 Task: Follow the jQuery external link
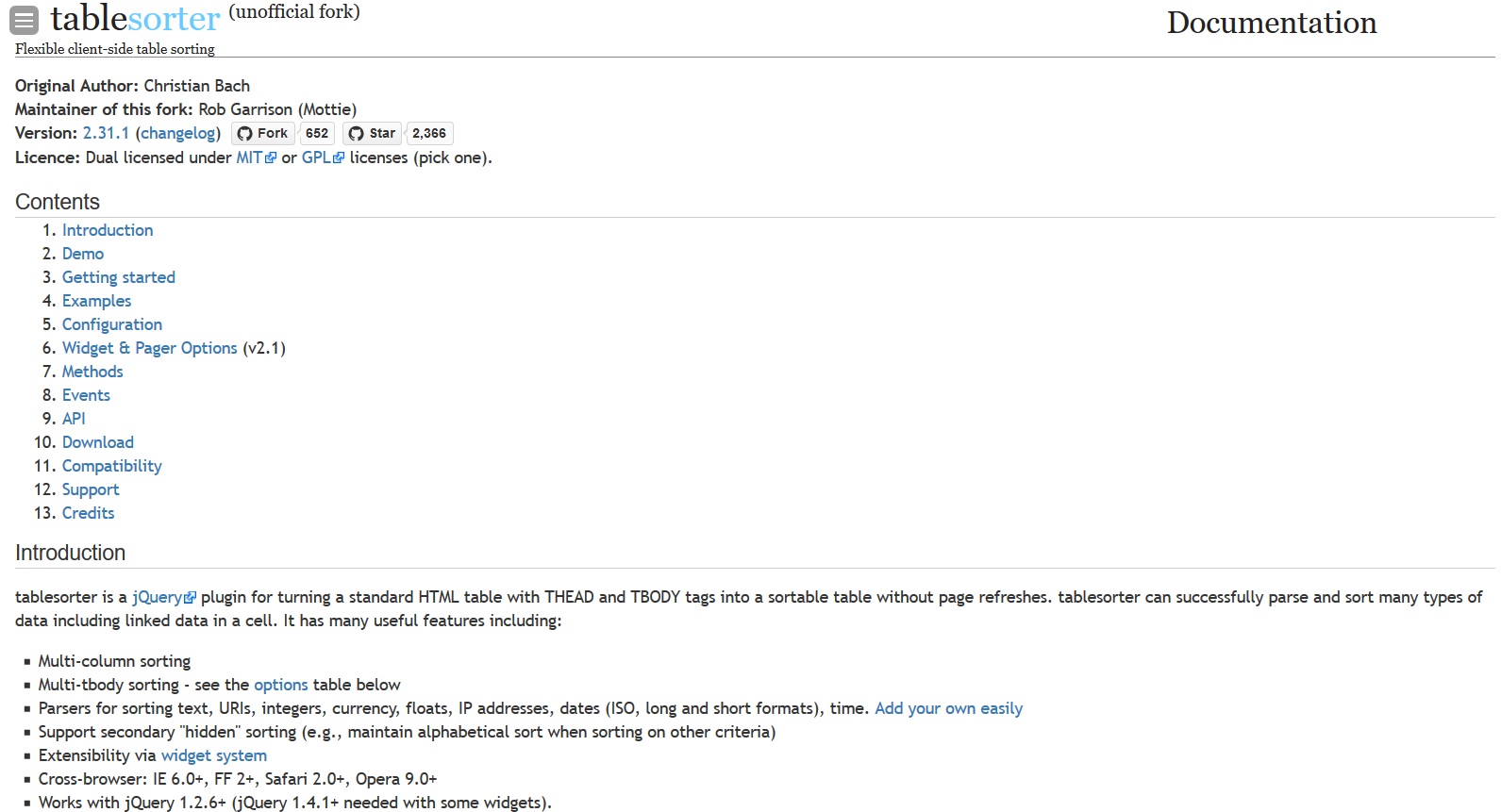pos(164,597)
